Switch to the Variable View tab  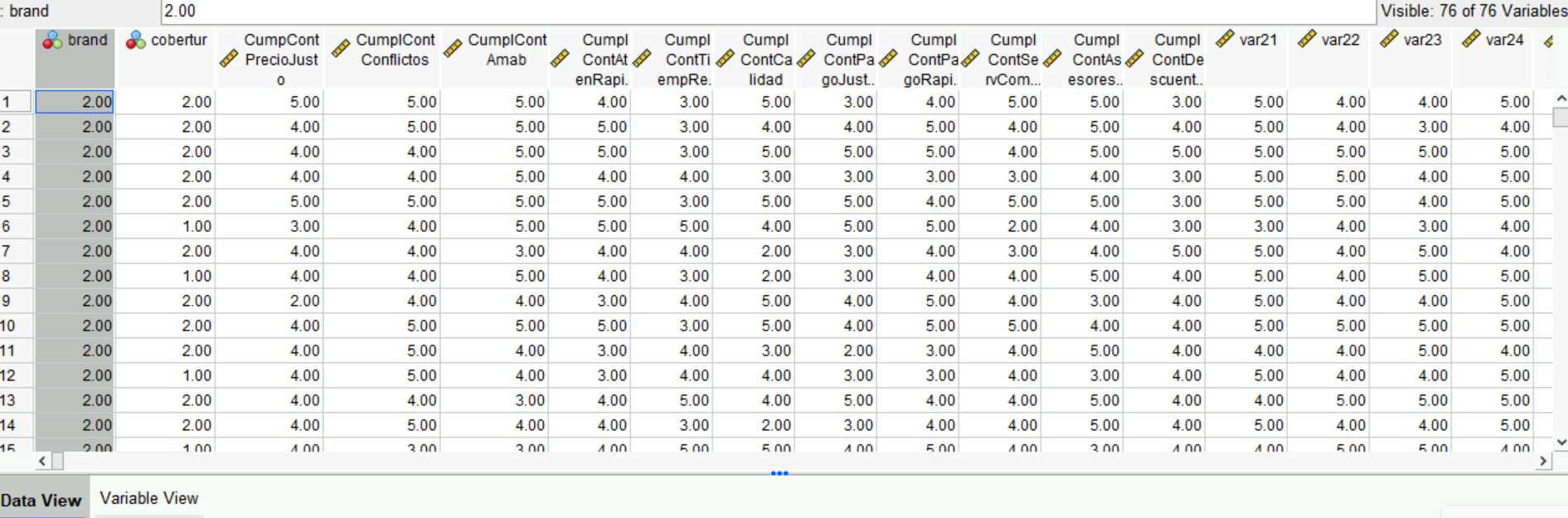point(149,498)
